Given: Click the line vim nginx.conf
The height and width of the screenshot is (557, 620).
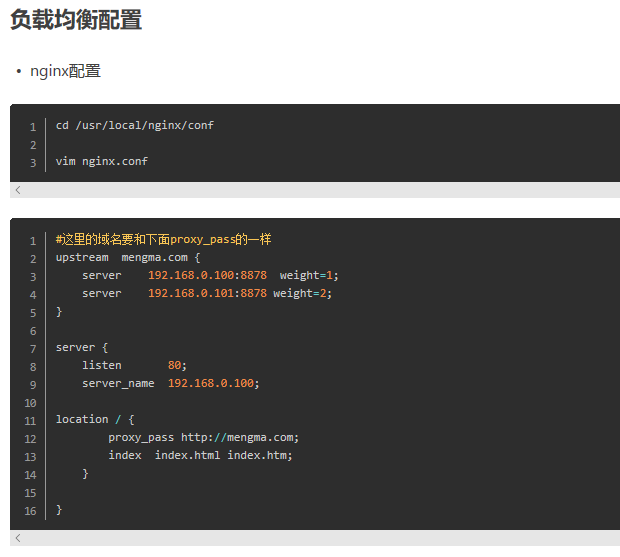Looking at the screenshot, I should (102, 161).
